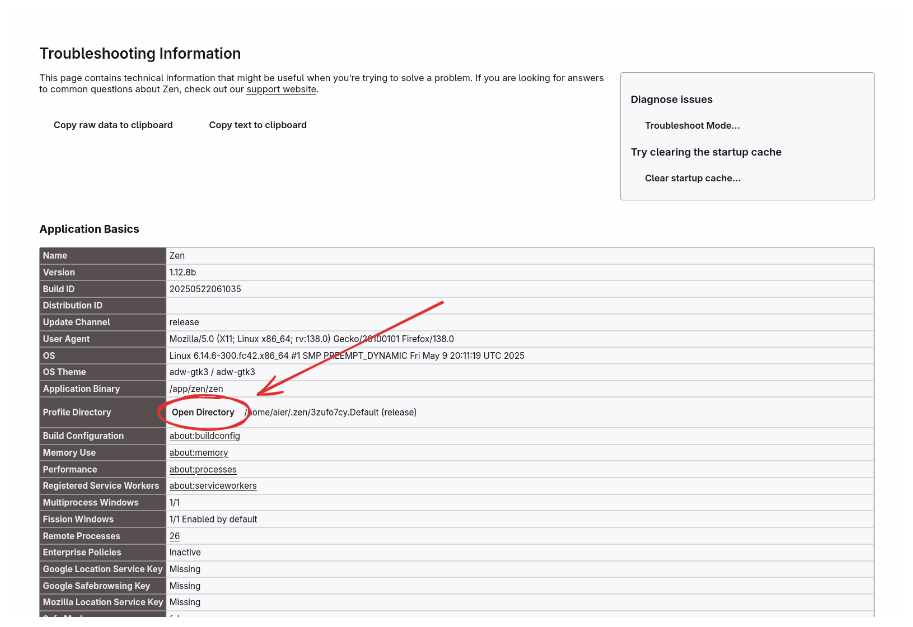Click Try clearing the startup cache heading
Viewport: 913px width, 627px height.
pos(706,152)
